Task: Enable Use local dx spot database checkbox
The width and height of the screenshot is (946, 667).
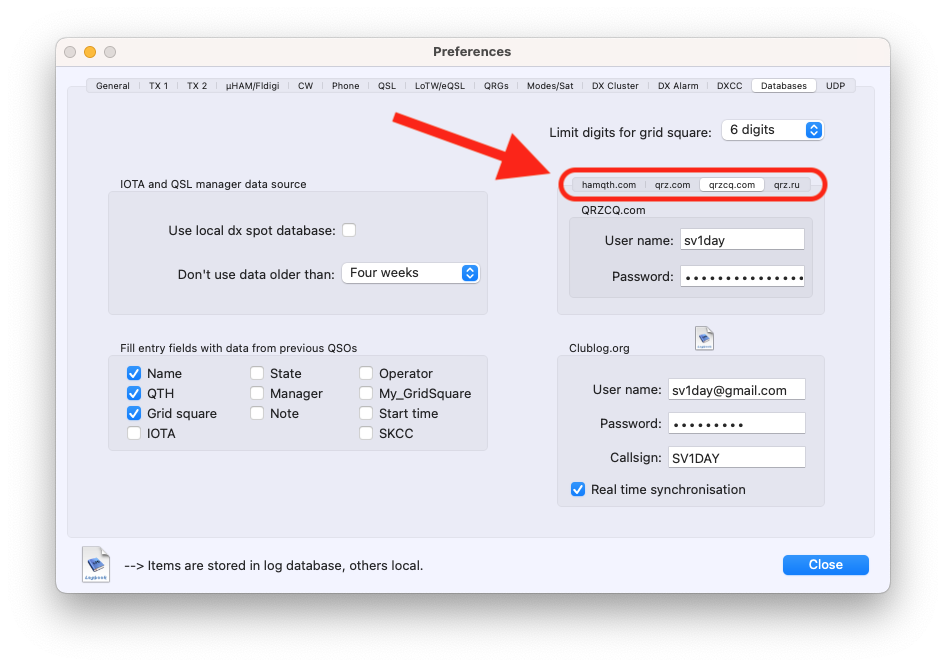Action: coord(349,230)
